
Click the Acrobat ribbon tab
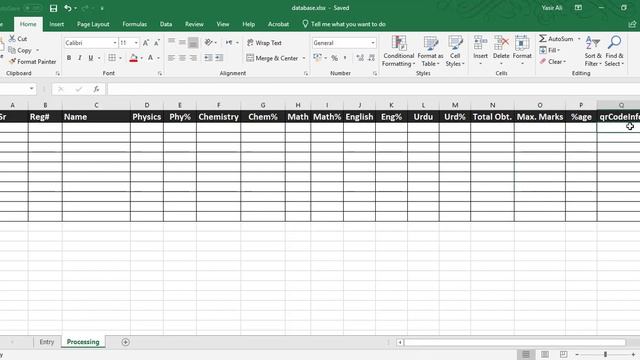click(278, 24)
